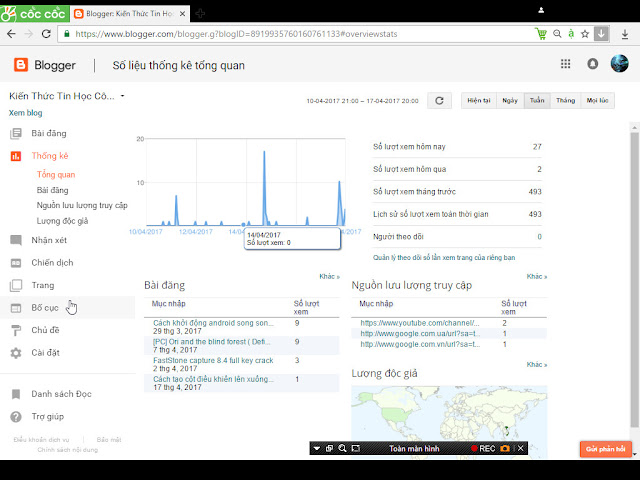The width and height of the screenshot is (640, 480).
Task: Click the world audience map
Action: pyautogui.click(x=449, y=422)
